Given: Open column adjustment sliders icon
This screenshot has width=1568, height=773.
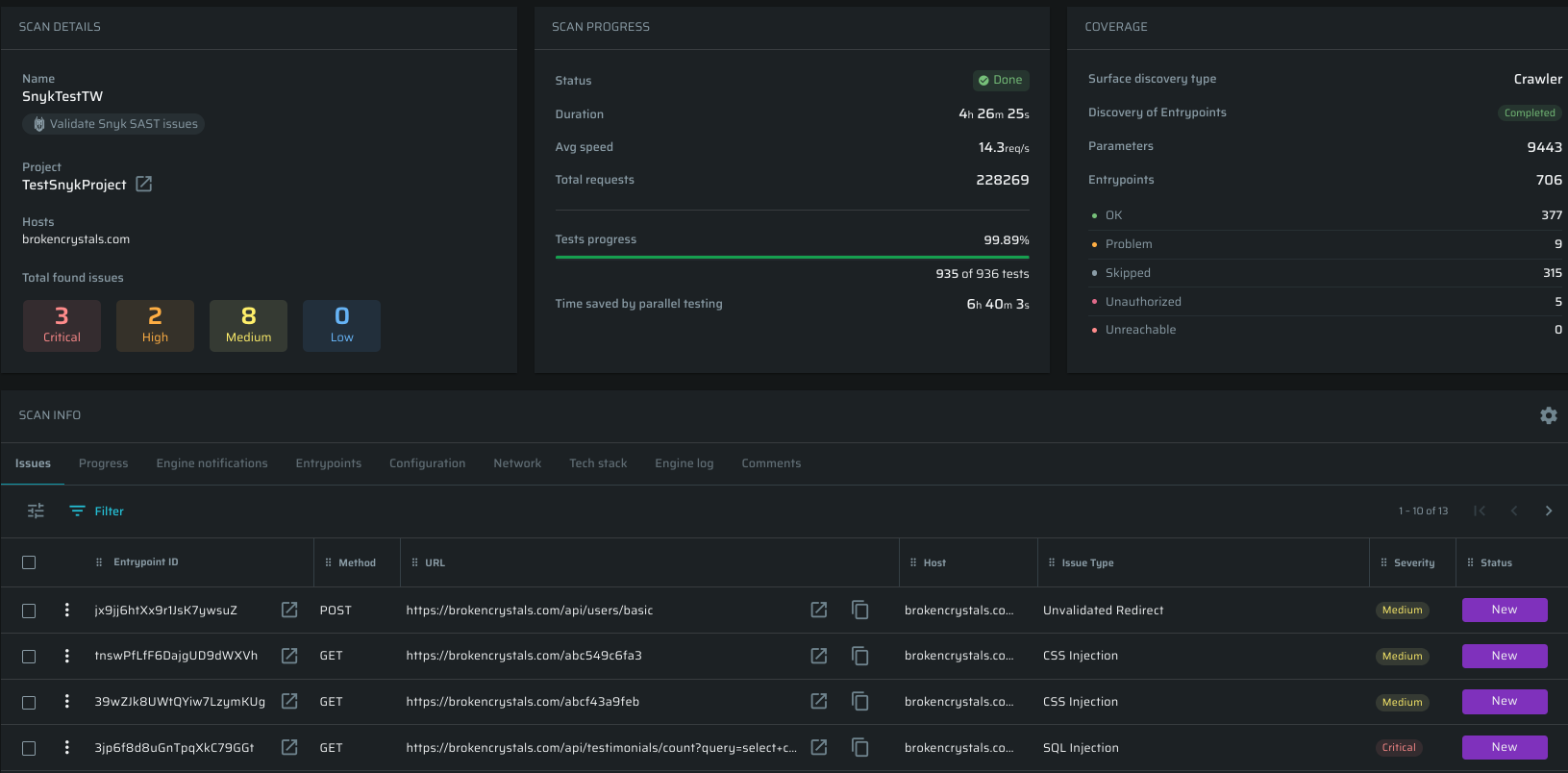Looking at the screenshot, I should pyautogui.click(x=36, y=511).
